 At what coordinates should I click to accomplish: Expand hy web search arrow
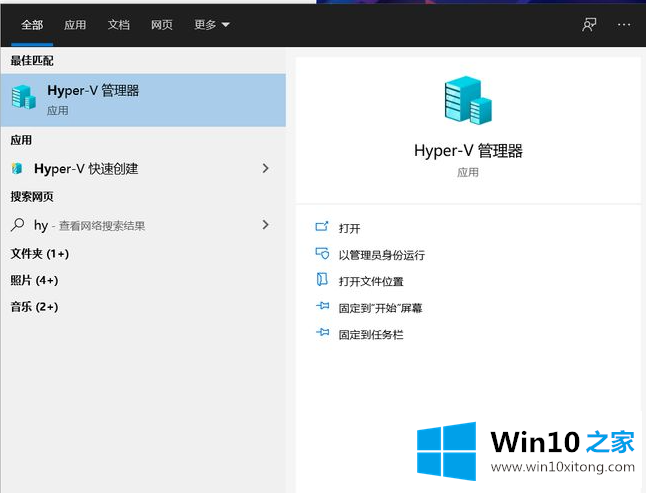point(266,225)
